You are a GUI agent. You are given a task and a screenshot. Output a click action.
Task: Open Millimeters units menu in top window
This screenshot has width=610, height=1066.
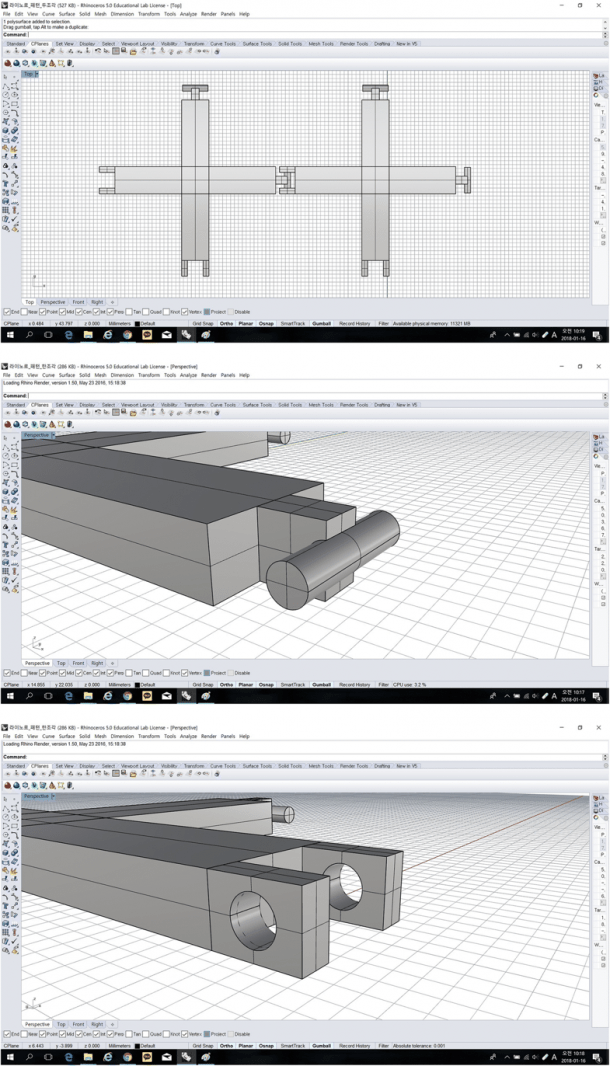pos(120,324)
